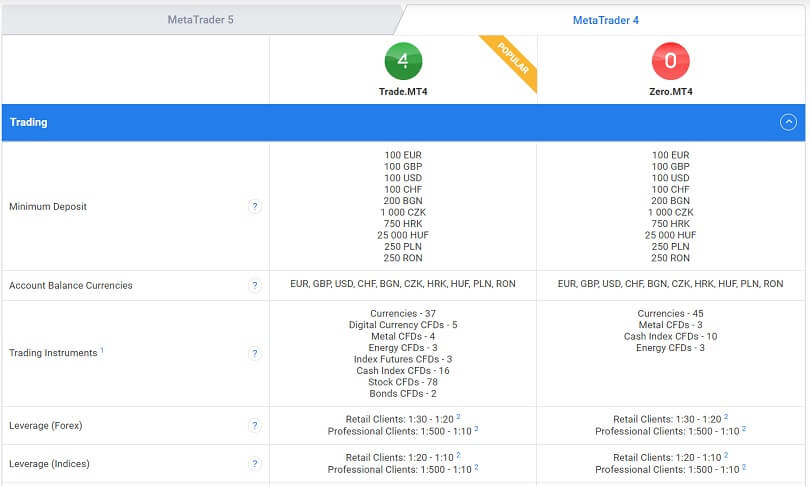This screenshot has height=486, width=810.
Task: Click the Account Balance Currencies row label
Action: point(71,286)
